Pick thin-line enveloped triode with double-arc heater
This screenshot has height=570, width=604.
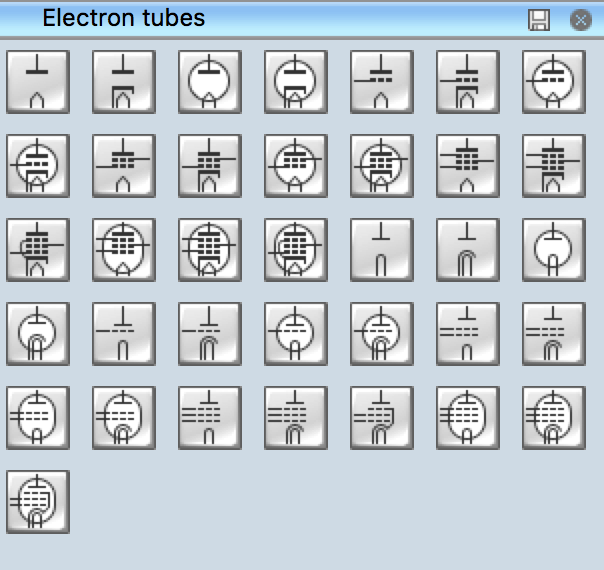tap(381, 334)
